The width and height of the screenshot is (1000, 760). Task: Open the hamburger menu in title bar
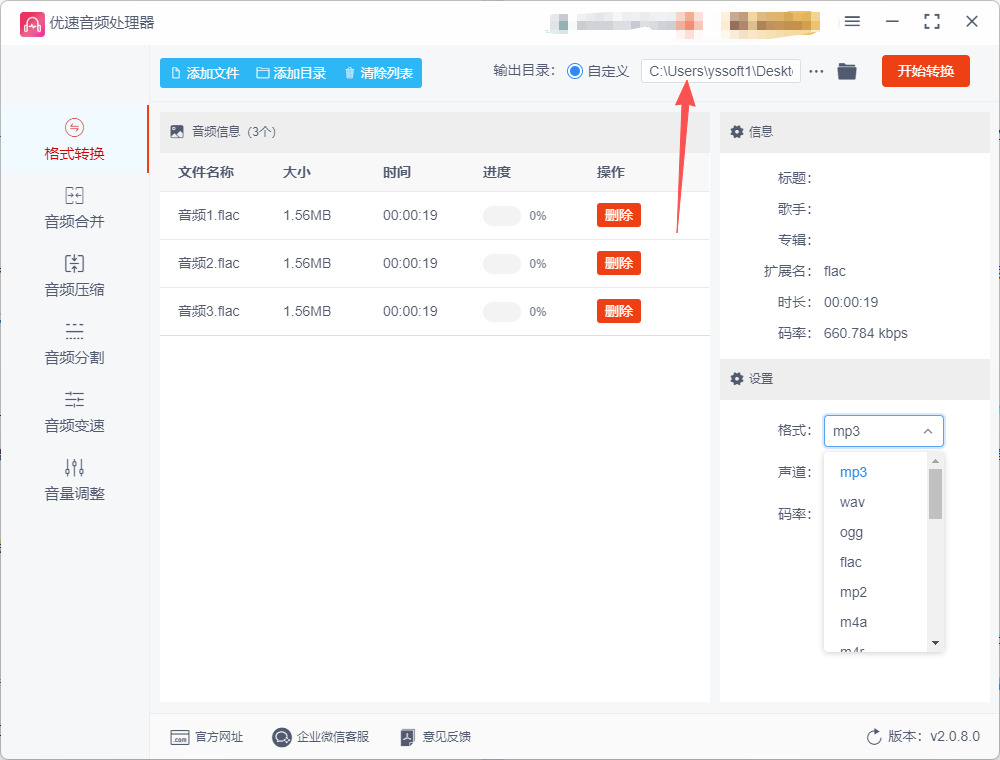[x=852, y=22]
